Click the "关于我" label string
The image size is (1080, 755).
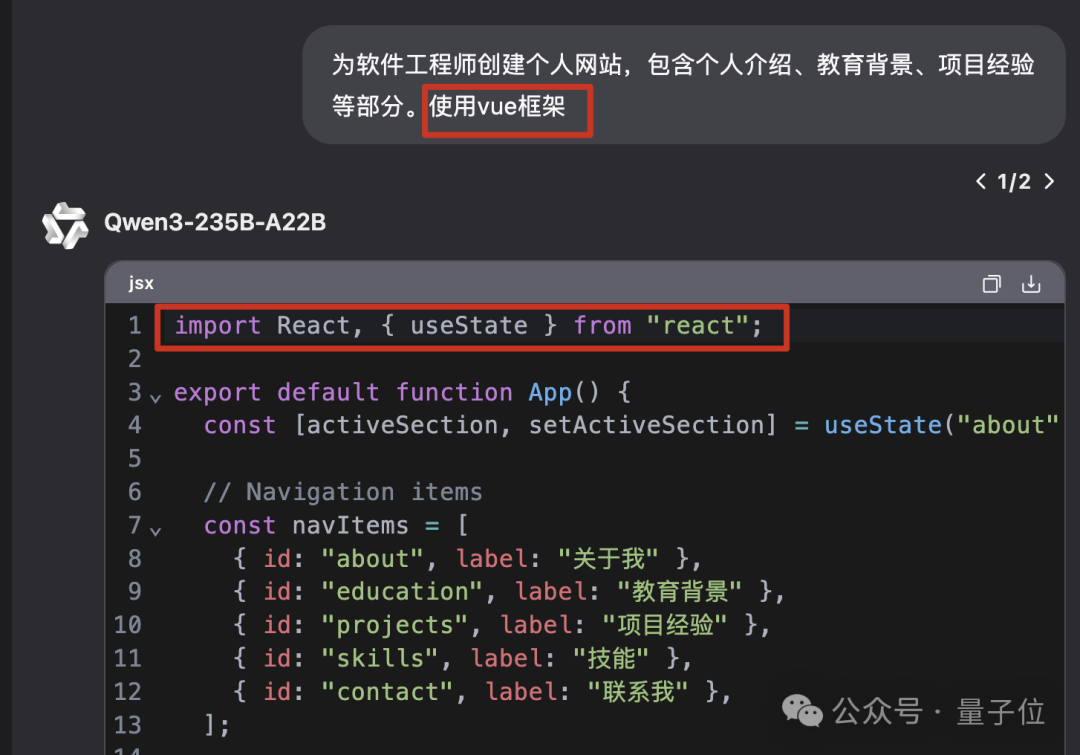click(x=609, y=558)
